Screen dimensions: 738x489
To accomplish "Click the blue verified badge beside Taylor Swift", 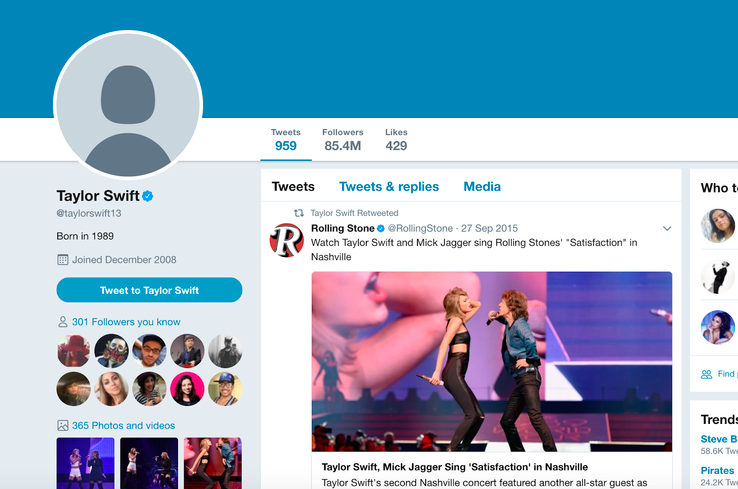I will click(x=147, y=196).
